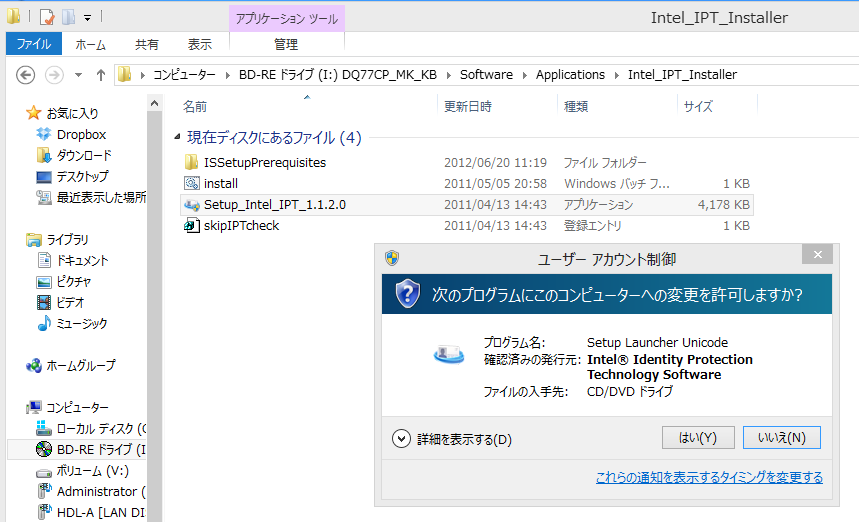
Task: Click the forward navigation arrow
Action: tap(54, 74)
